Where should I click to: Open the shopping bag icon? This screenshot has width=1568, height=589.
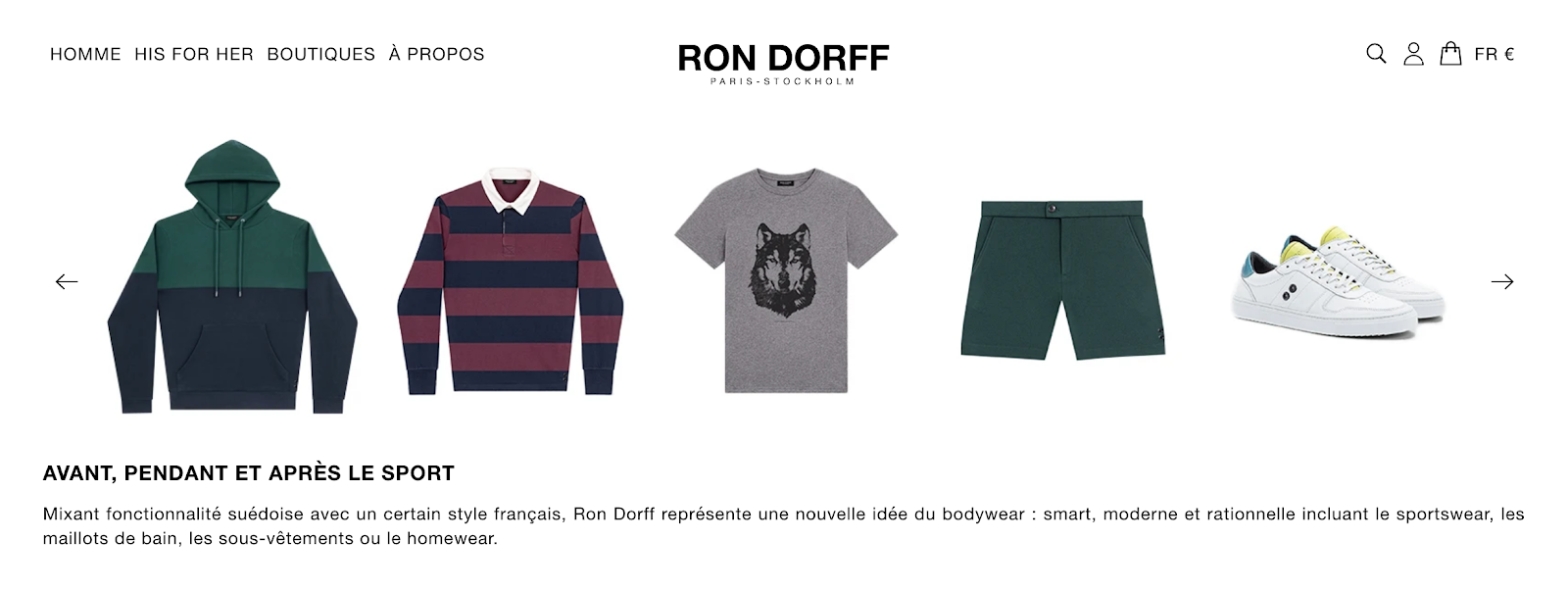(x=1450, y=54)
